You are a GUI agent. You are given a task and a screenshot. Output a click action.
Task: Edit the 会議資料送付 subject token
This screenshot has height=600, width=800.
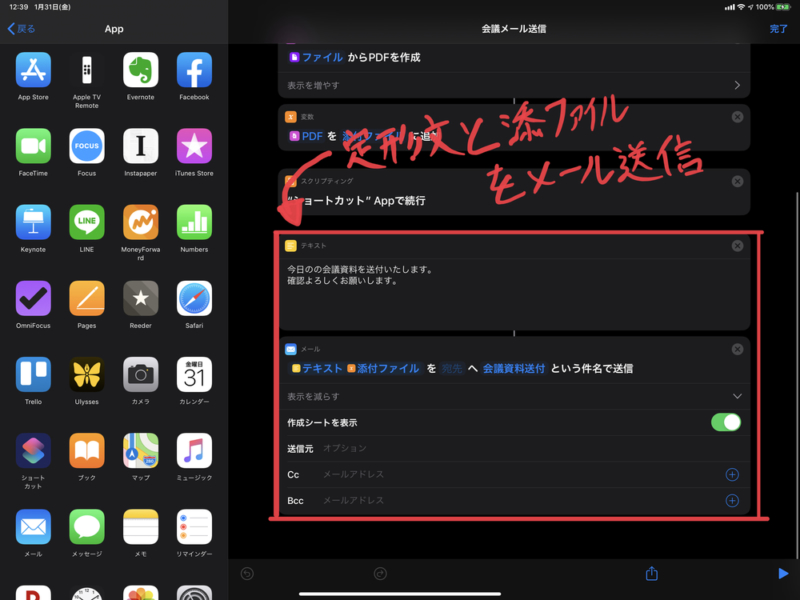(x=514, y=368)
